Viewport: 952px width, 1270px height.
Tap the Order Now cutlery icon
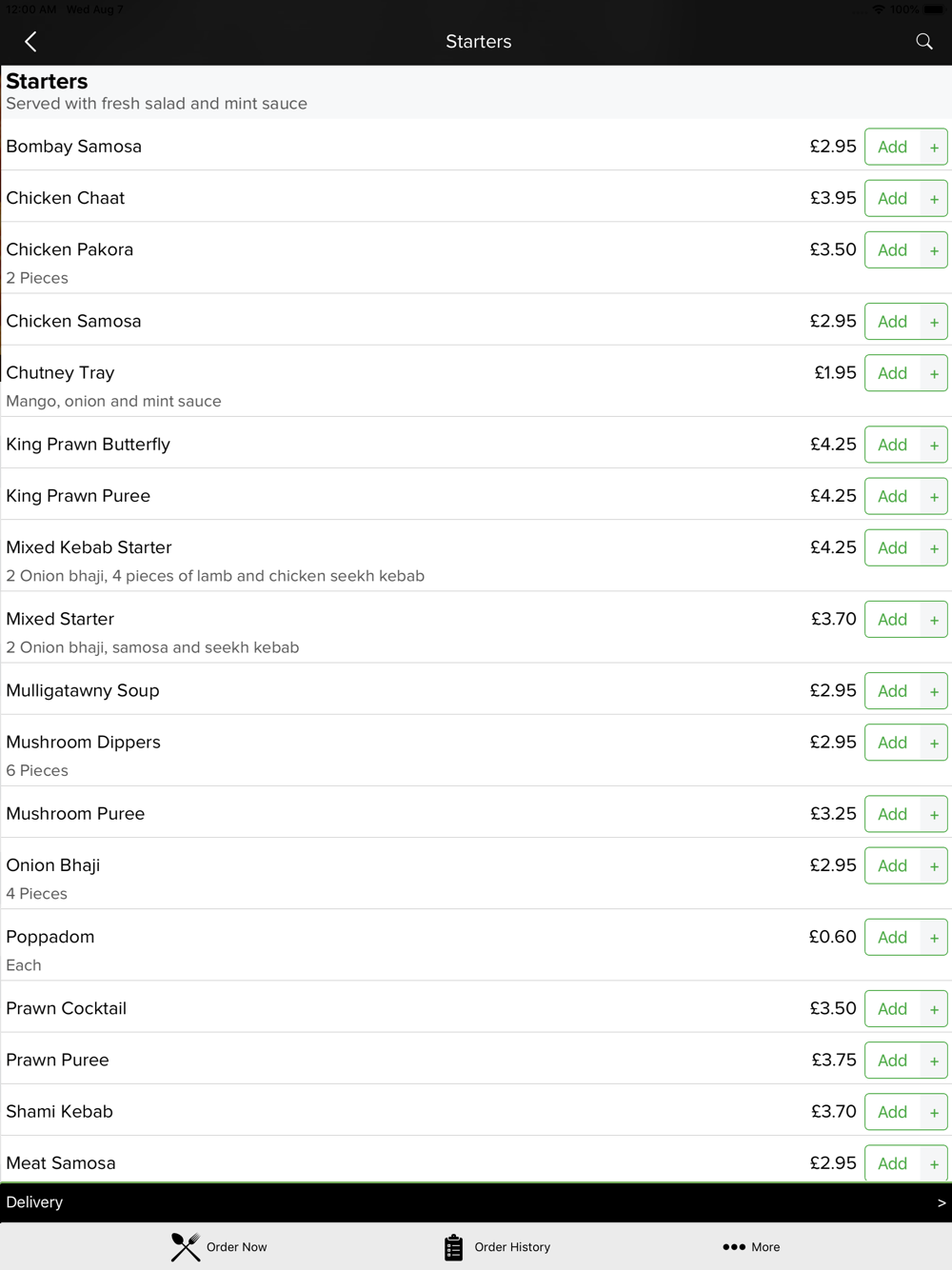pos(186,1246)
